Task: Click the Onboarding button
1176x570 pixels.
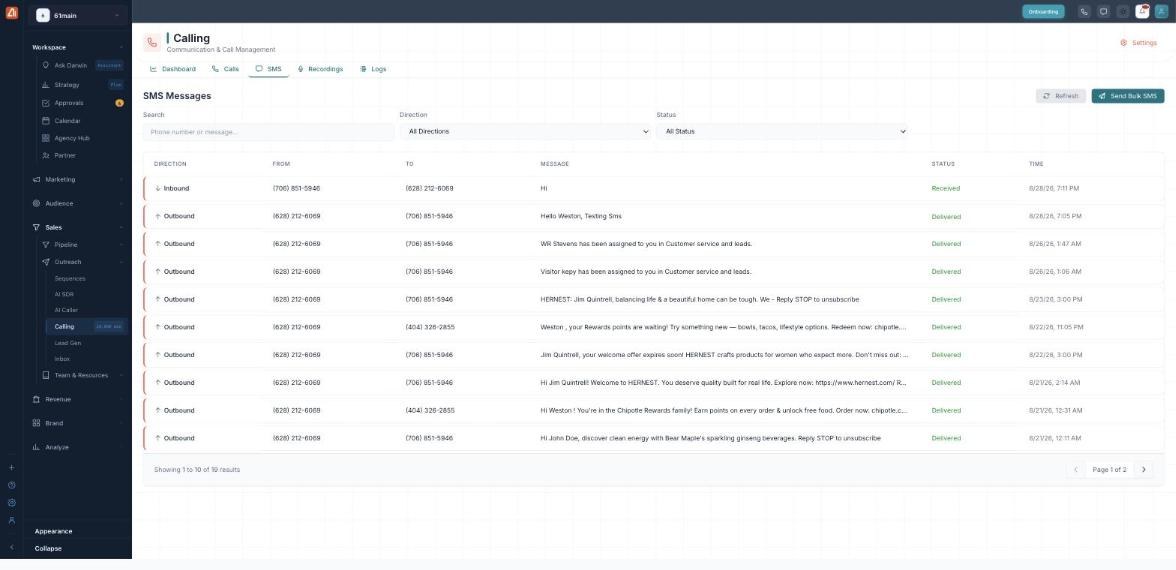Action: pyautogui.click(x=1043, y=11)
